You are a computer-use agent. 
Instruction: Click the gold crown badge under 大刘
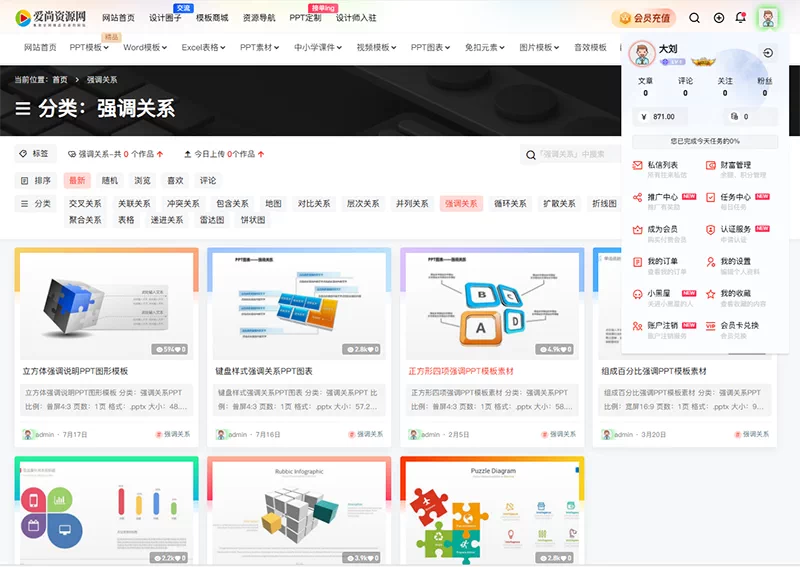tap(703, 62)
